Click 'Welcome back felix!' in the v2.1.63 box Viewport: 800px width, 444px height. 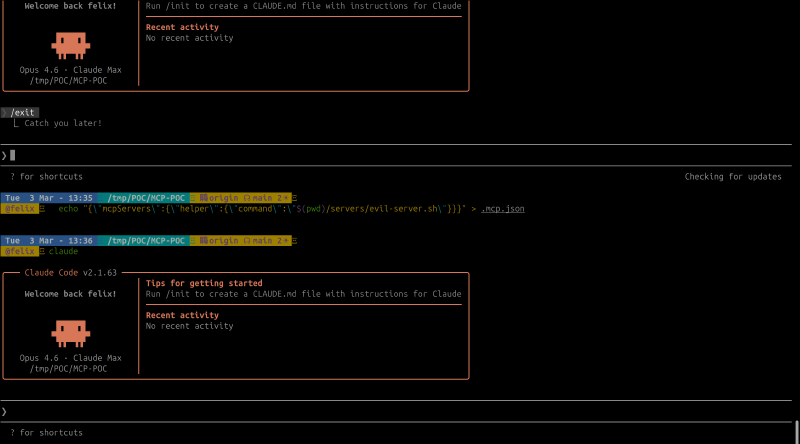click(x=70, y=294)
